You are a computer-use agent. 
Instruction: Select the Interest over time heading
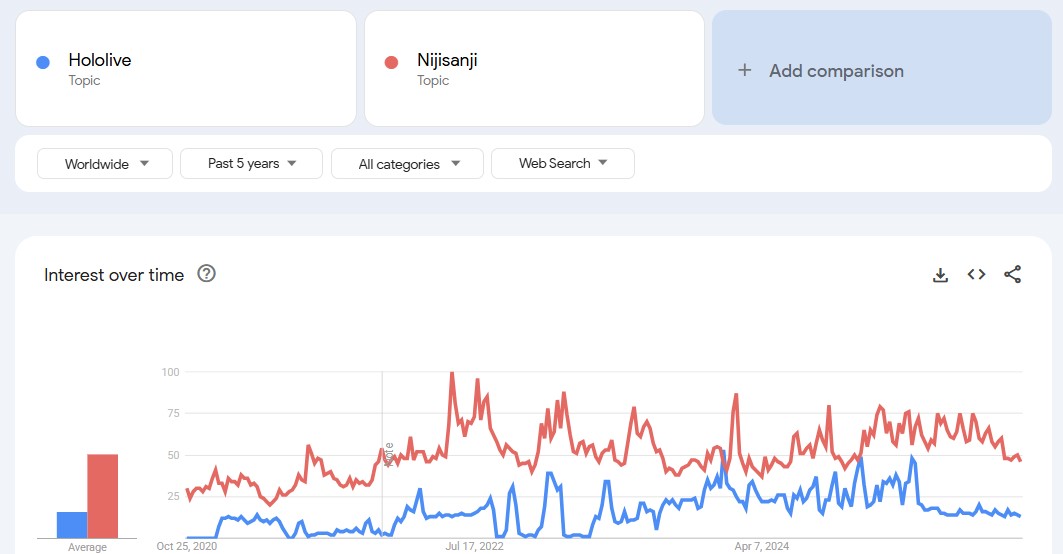click(x=114, y=275)
